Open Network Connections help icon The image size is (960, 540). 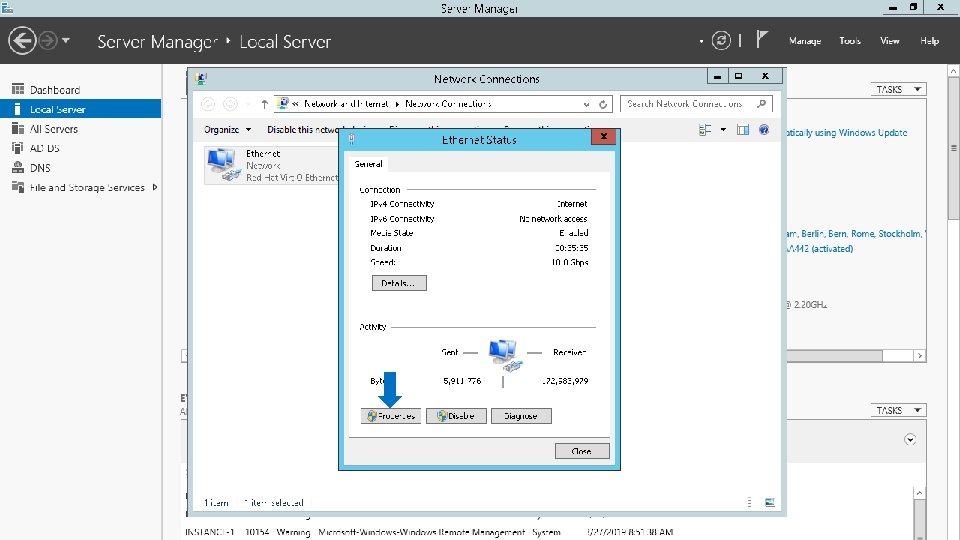pos(763,130)
